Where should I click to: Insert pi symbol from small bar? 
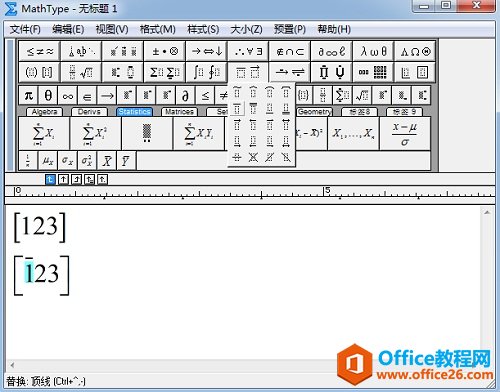point(29,96)
